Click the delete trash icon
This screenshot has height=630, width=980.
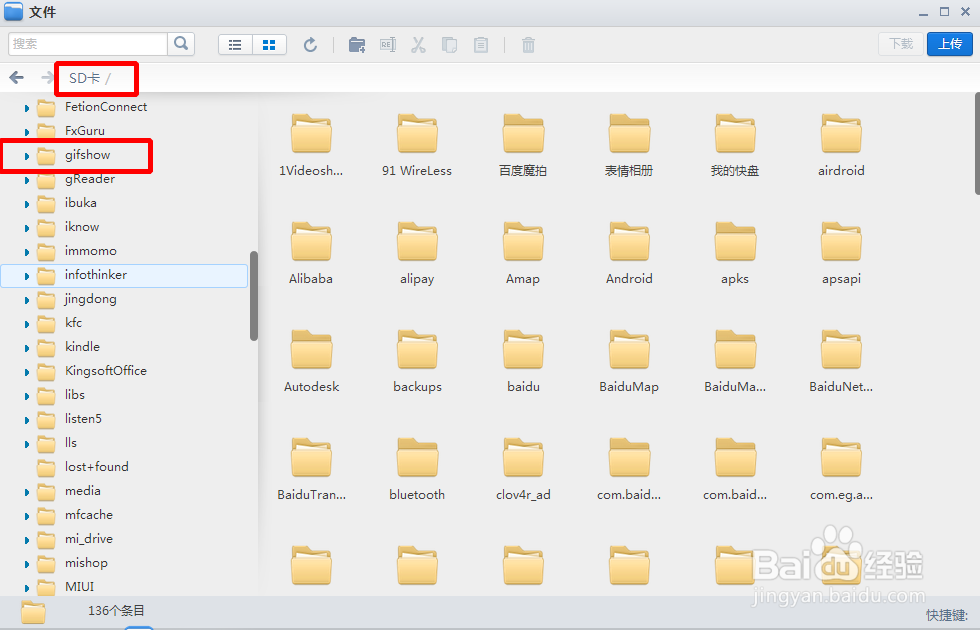(528, 45)
